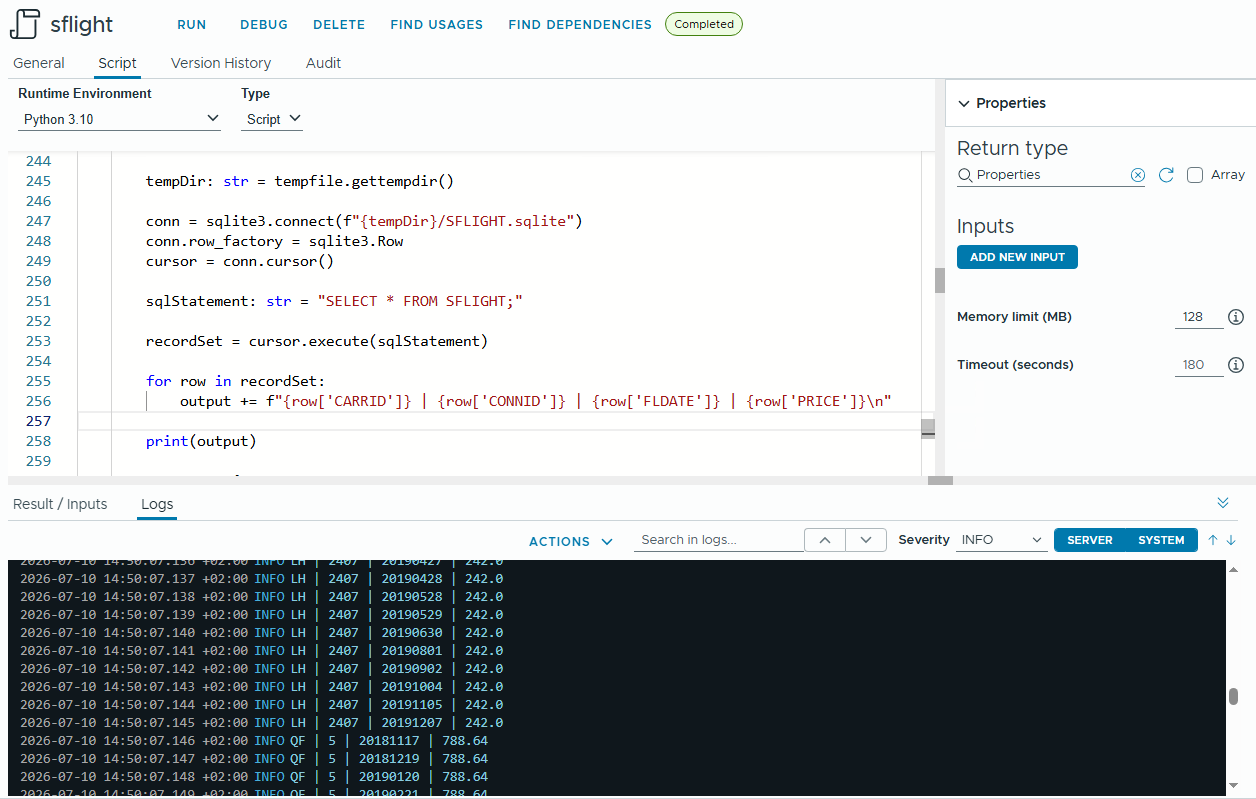Jump to next log search match
This screenshot has width=1256, height=799.
[x=866, y=540]
